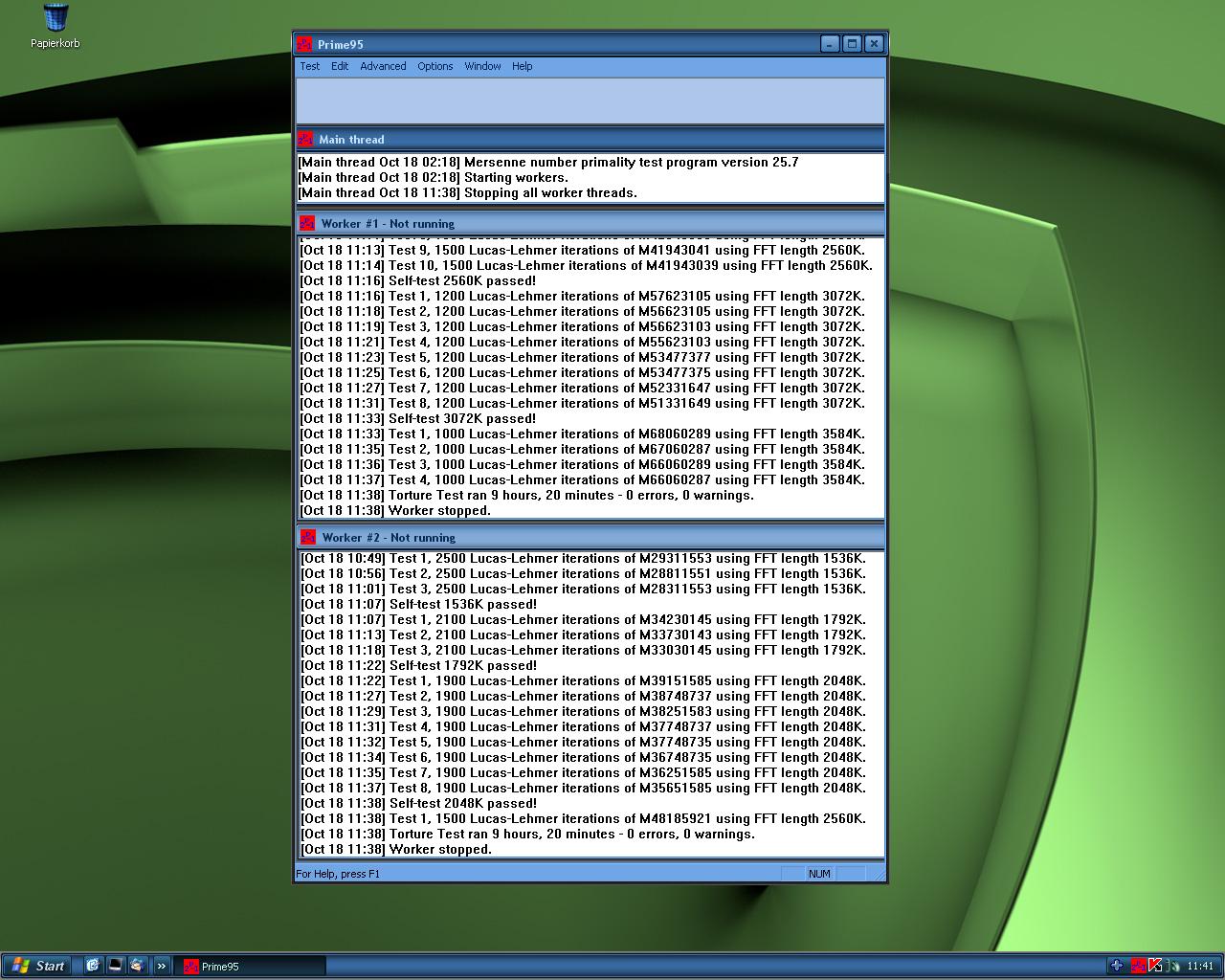Click Worker #1 'Torture Test ran 9 hours' line
The image size is (1225, 980).
pos(527,495)
